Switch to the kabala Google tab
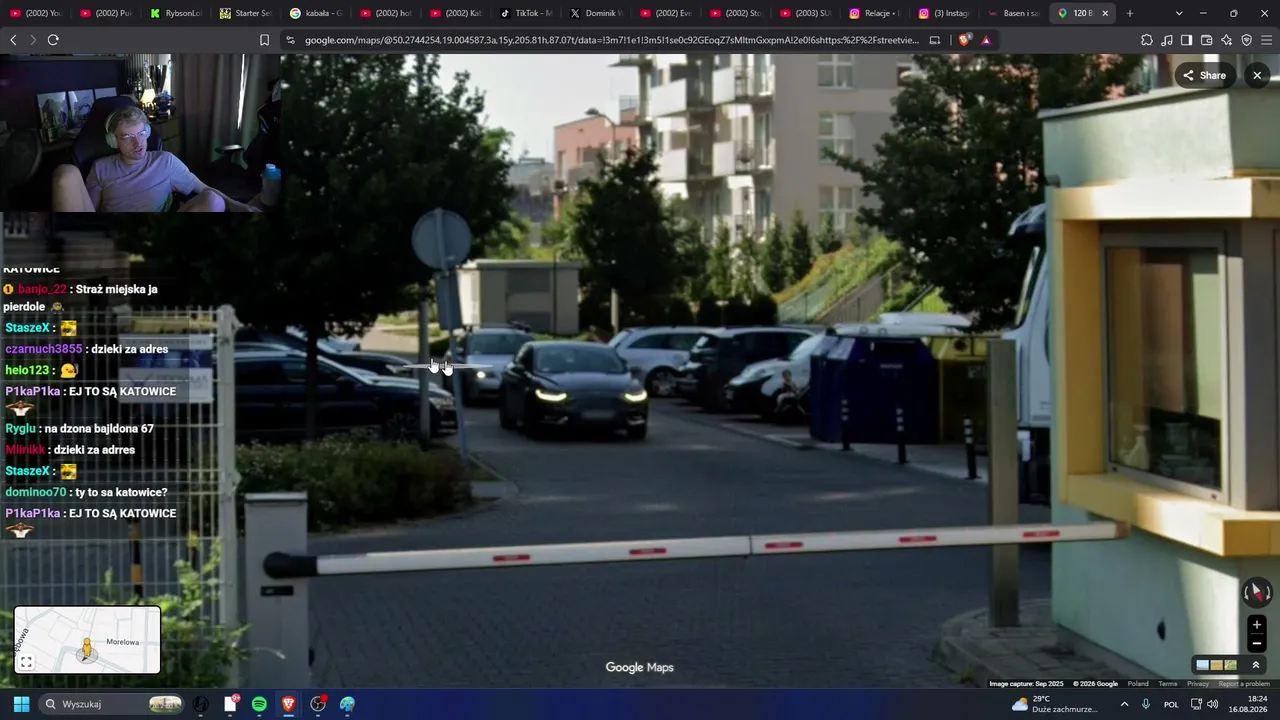Viewport: 1280px width, 720px height. (x=315, y=13)
